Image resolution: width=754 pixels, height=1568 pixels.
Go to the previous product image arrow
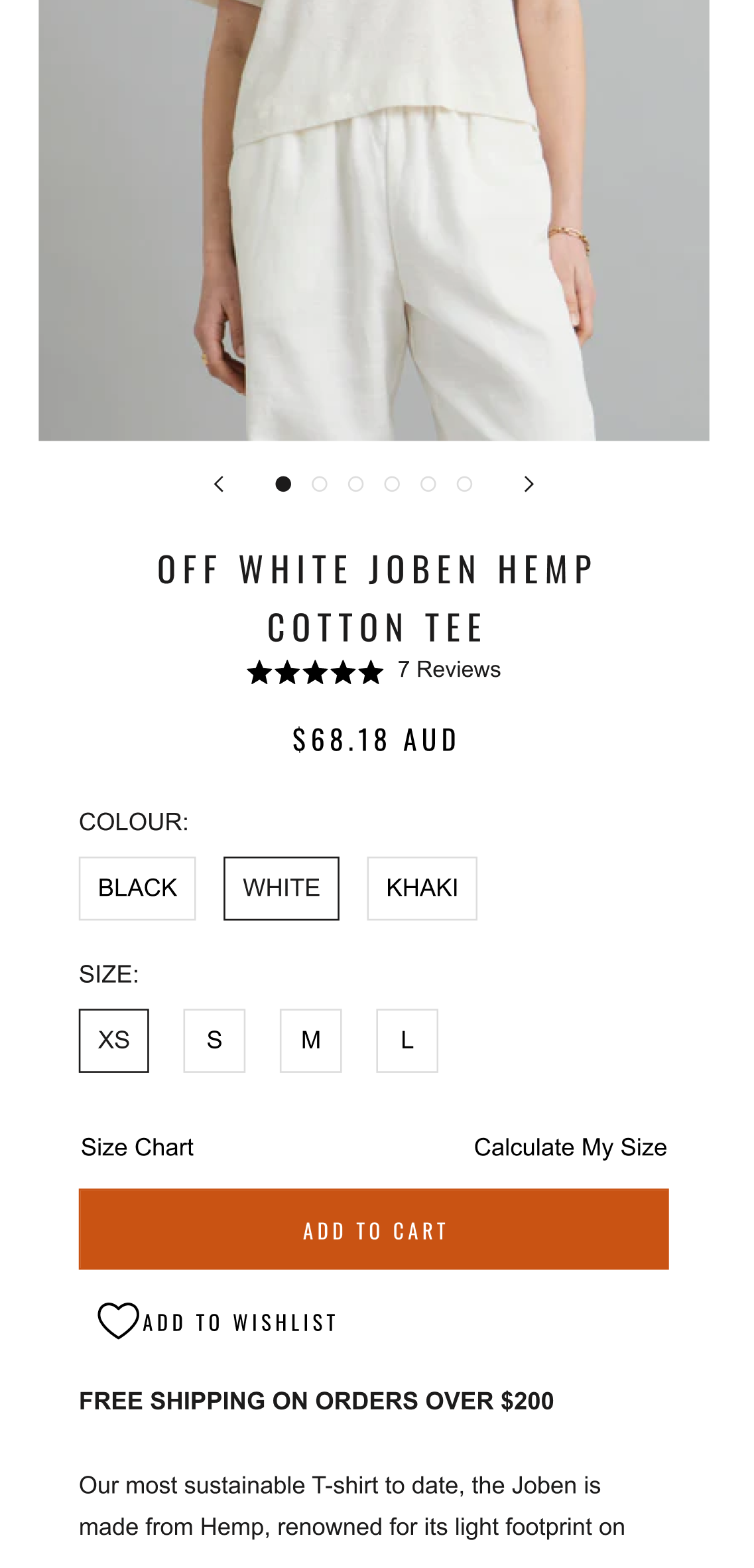click(x=219, y=484)
